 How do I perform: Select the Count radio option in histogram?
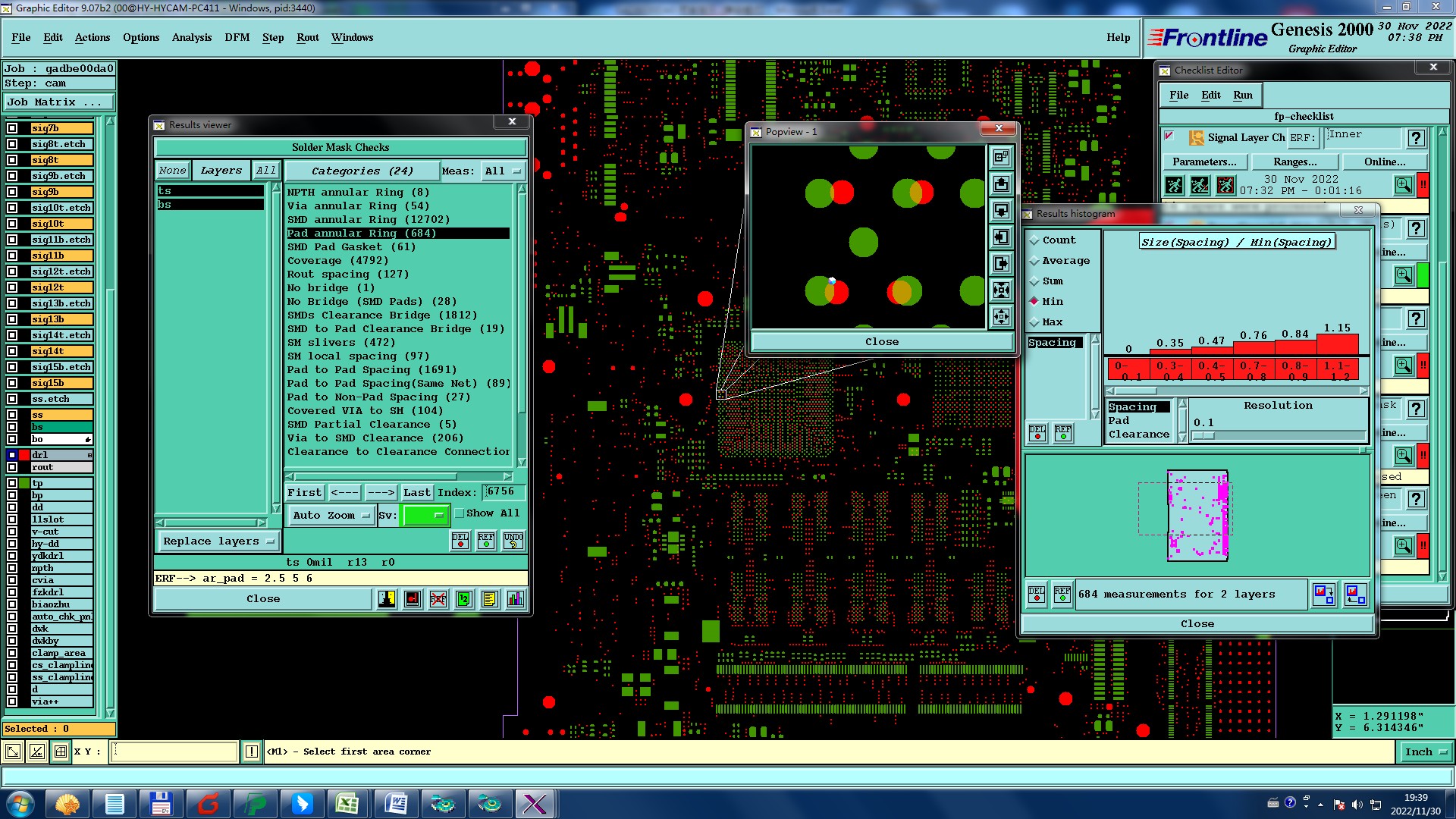1034,240
